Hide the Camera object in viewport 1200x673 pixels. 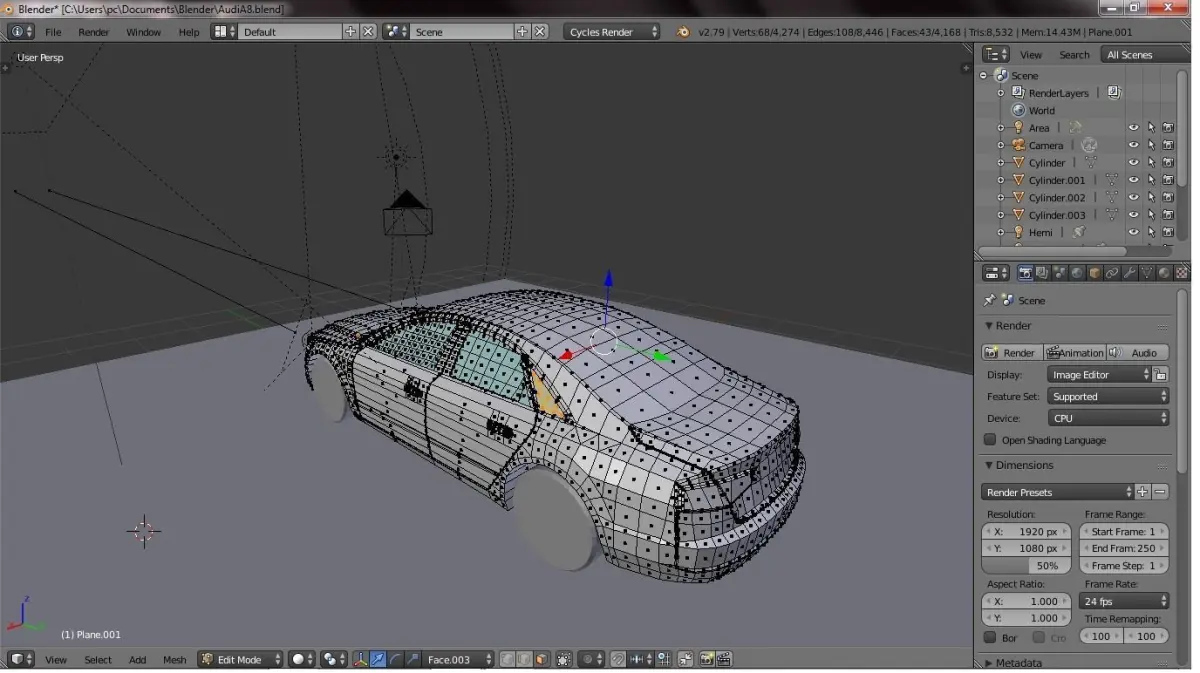tap(1133, 145)
